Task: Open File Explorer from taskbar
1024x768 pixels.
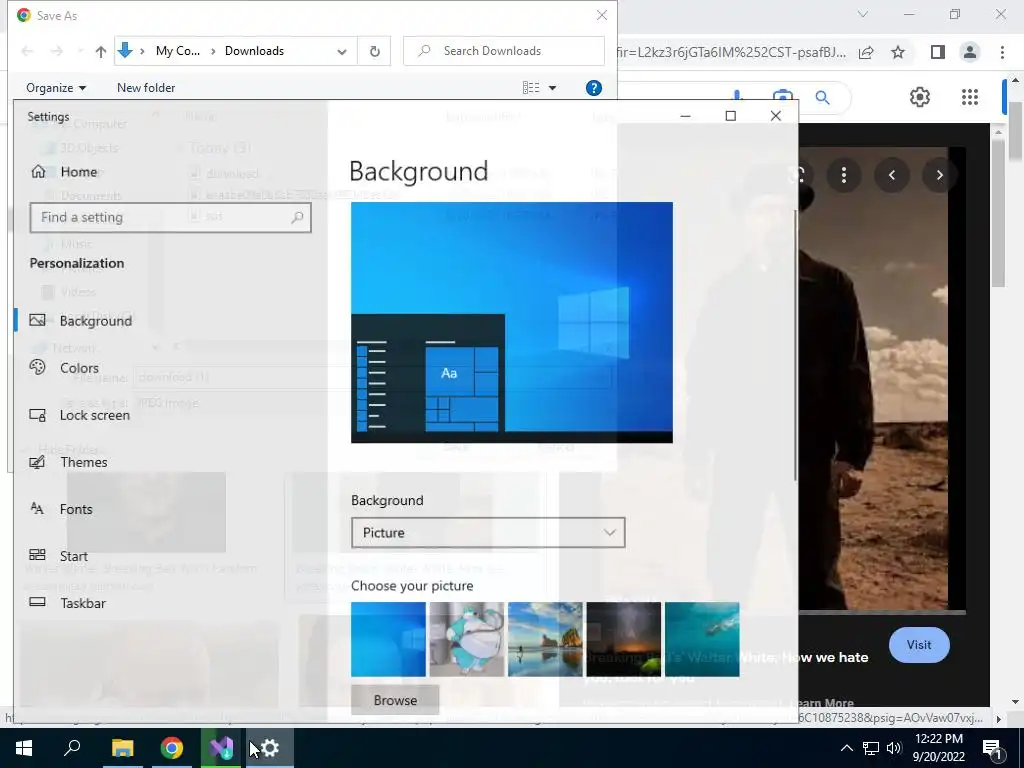Action: click(122, 748)
